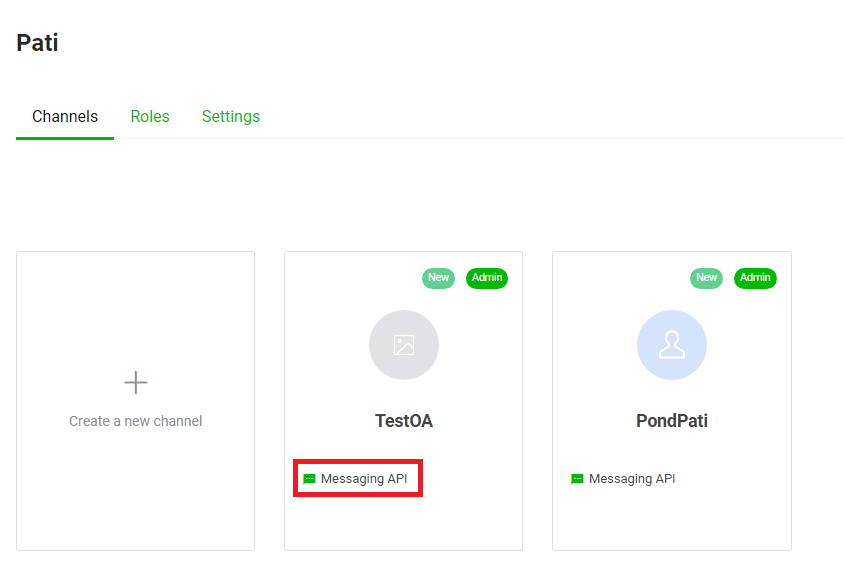Click the New badge on TestOA card

(x=438, y=278)
